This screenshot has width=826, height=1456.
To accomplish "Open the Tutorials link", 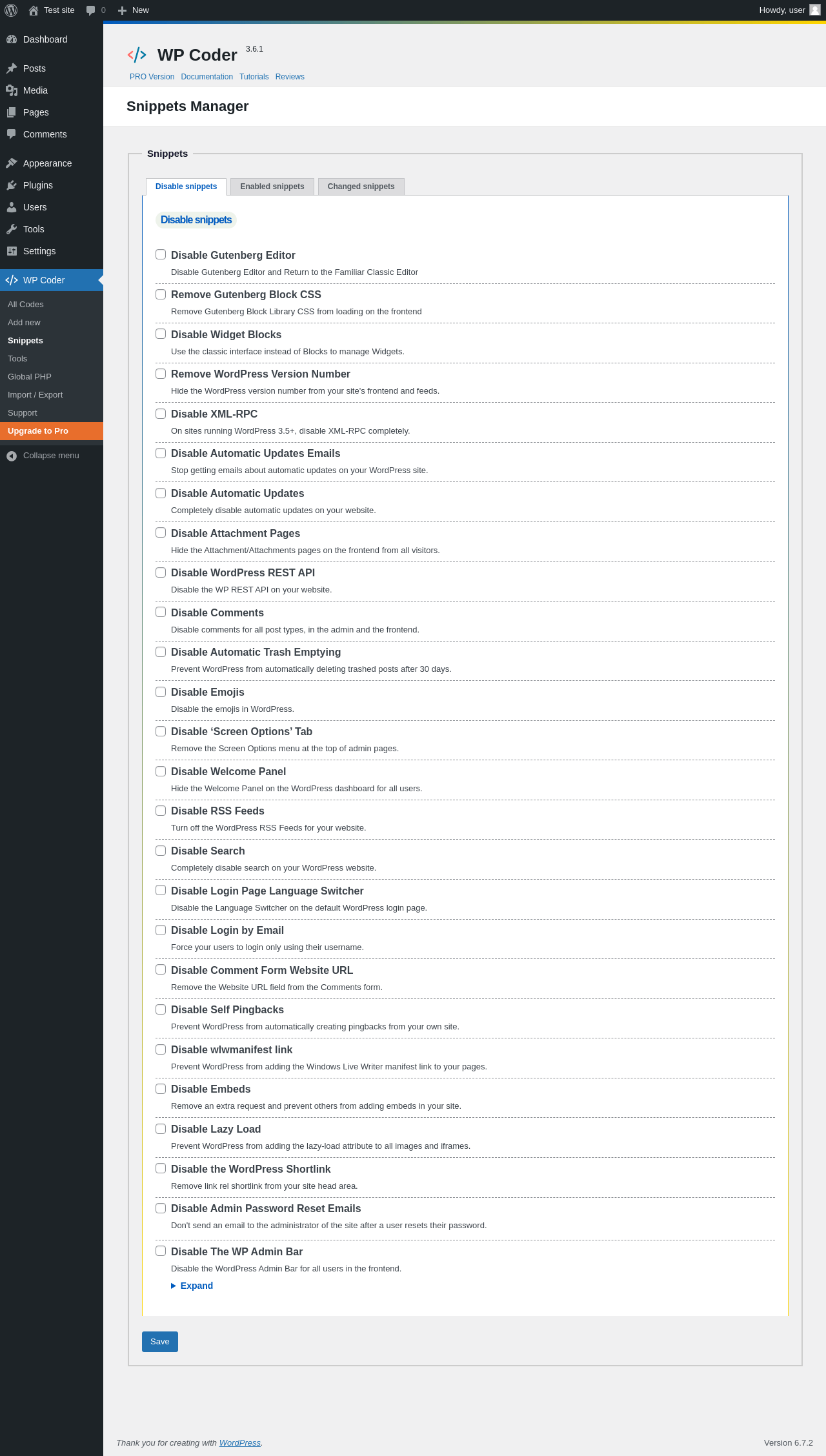I will [x=254, y=77].
